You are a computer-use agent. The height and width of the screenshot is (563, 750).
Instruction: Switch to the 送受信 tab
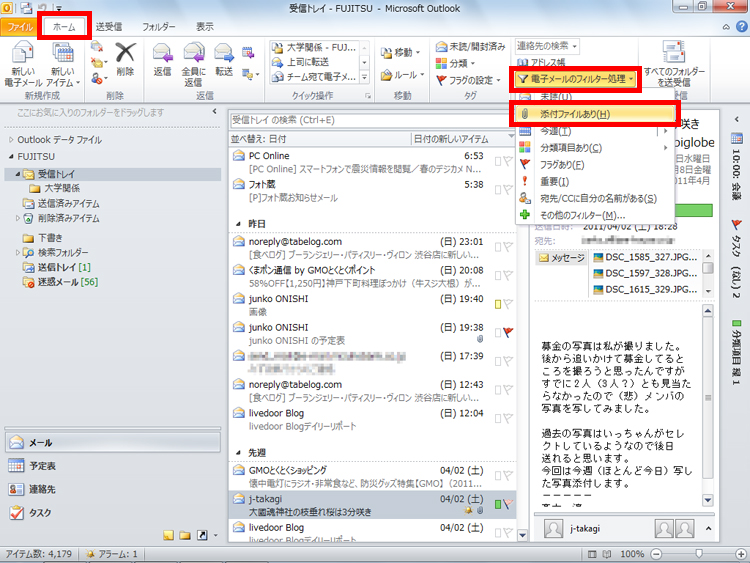point(109,27)
